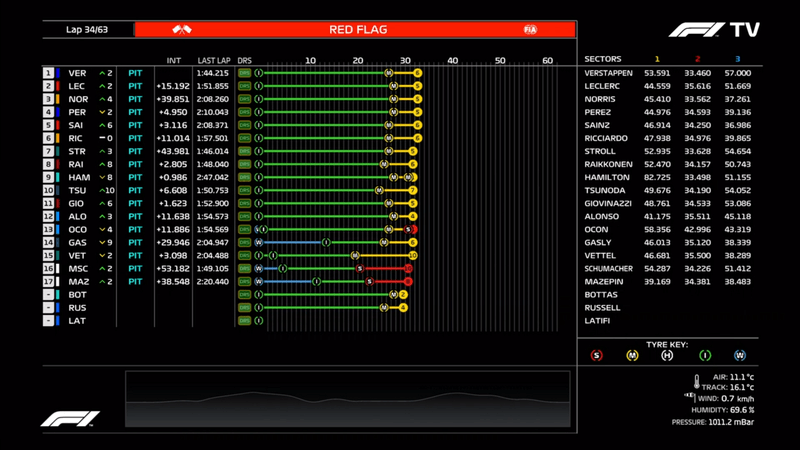
Task: Click the yellow sector 1 column header
Action: 657,59
